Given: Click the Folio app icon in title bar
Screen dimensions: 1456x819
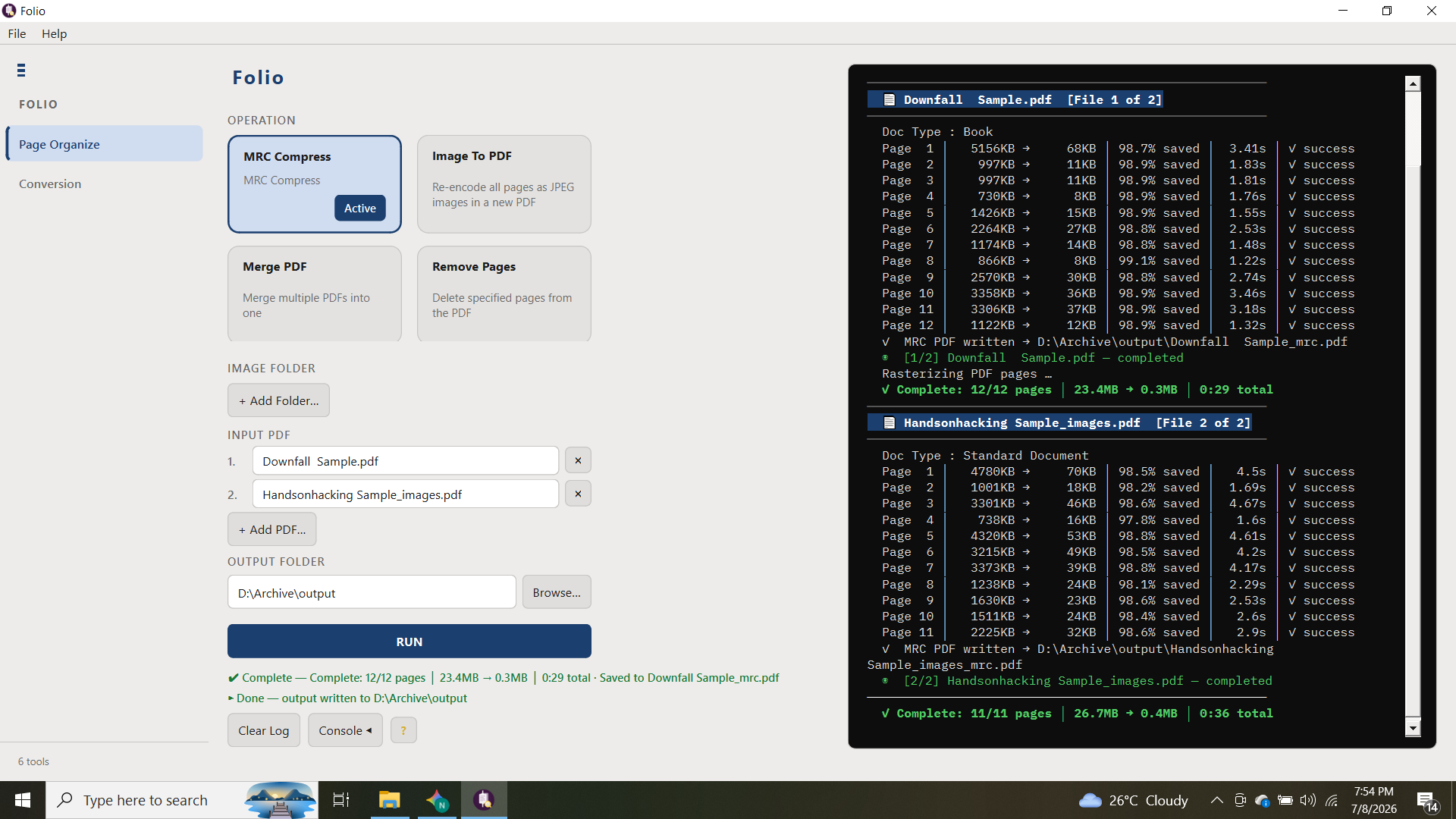Looking at the screenshot, I should tap(9, 11).
